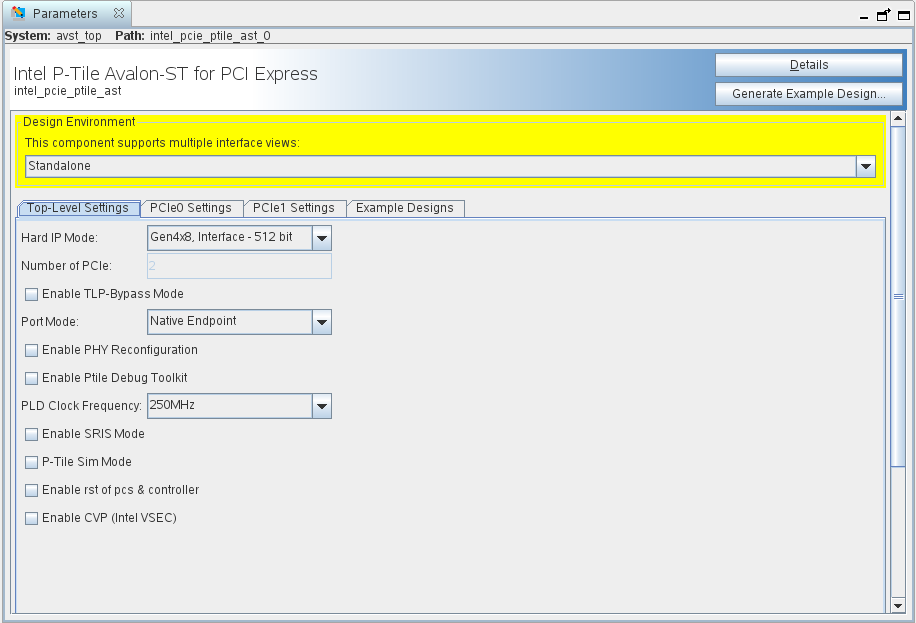This screenshot has height=623, width=916.
Task: Open the Details button
Action: pos(809,65)
